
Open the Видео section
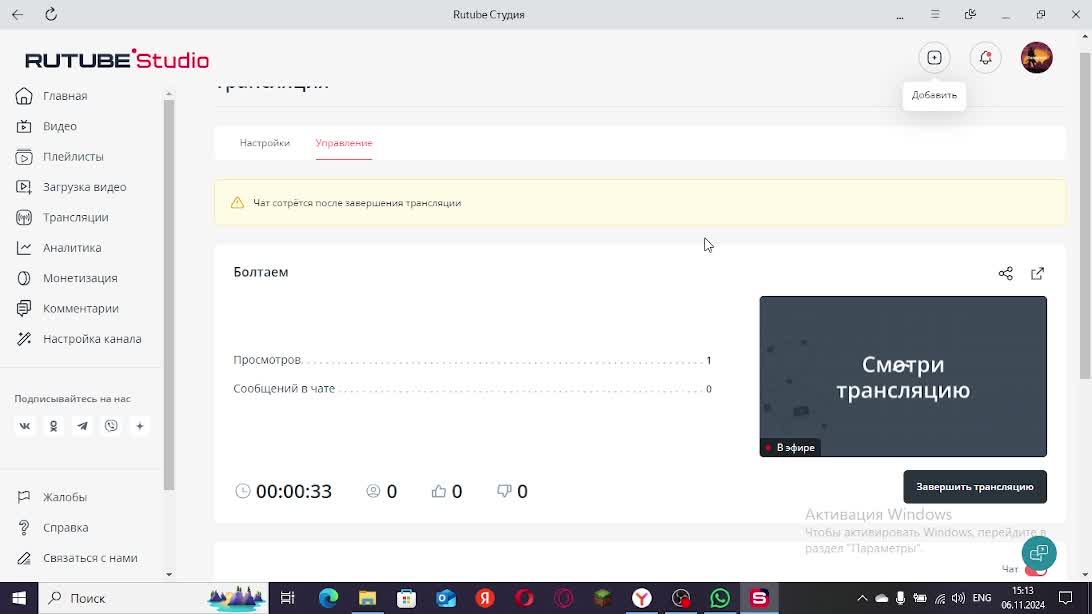click(x=60, y=126)
